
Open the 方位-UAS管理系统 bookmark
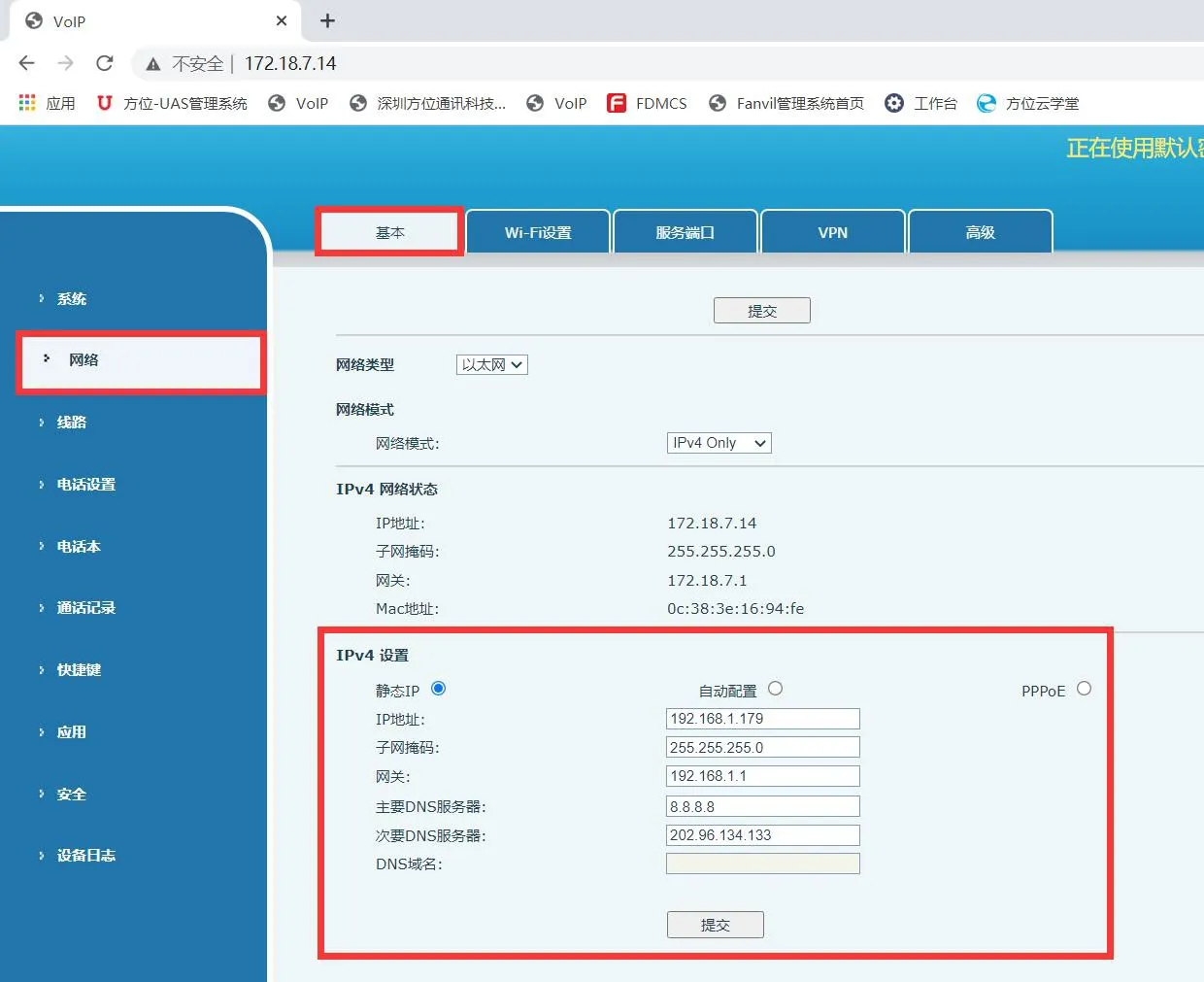(171, 103)
